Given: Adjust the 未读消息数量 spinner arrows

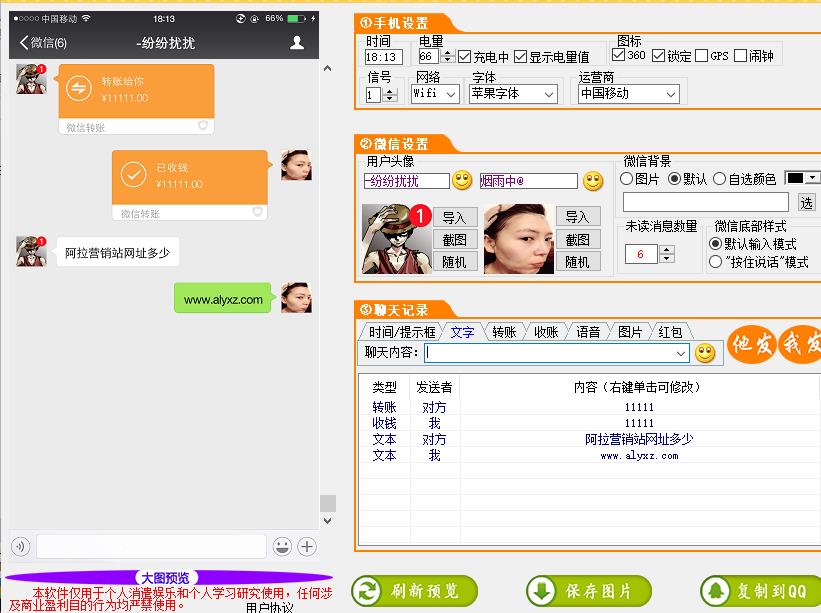Looking at the screenshot, I should [667, 254].
